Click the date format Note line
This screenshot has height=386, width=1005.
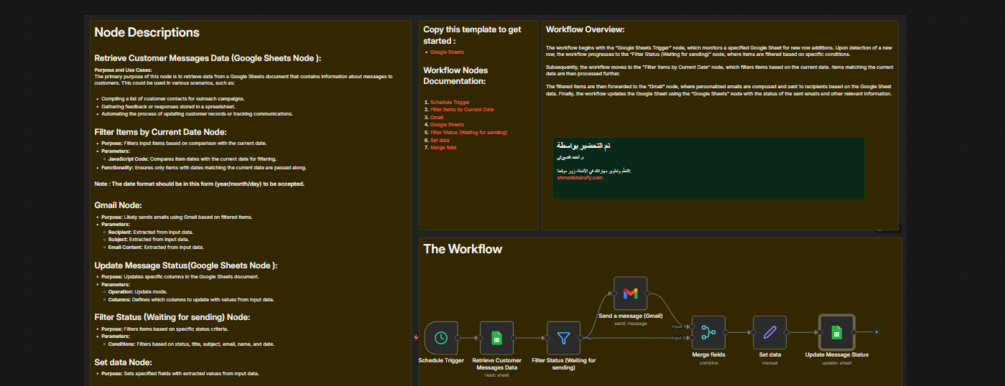[199, 183]
